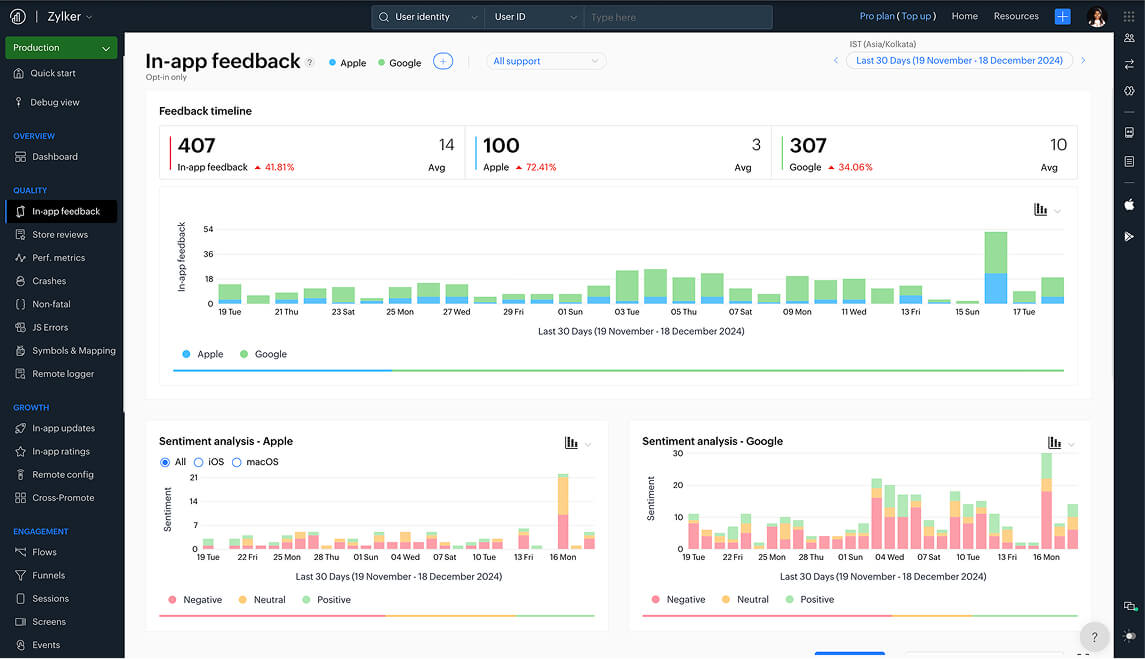Click the Events icon

pos(20,645)
